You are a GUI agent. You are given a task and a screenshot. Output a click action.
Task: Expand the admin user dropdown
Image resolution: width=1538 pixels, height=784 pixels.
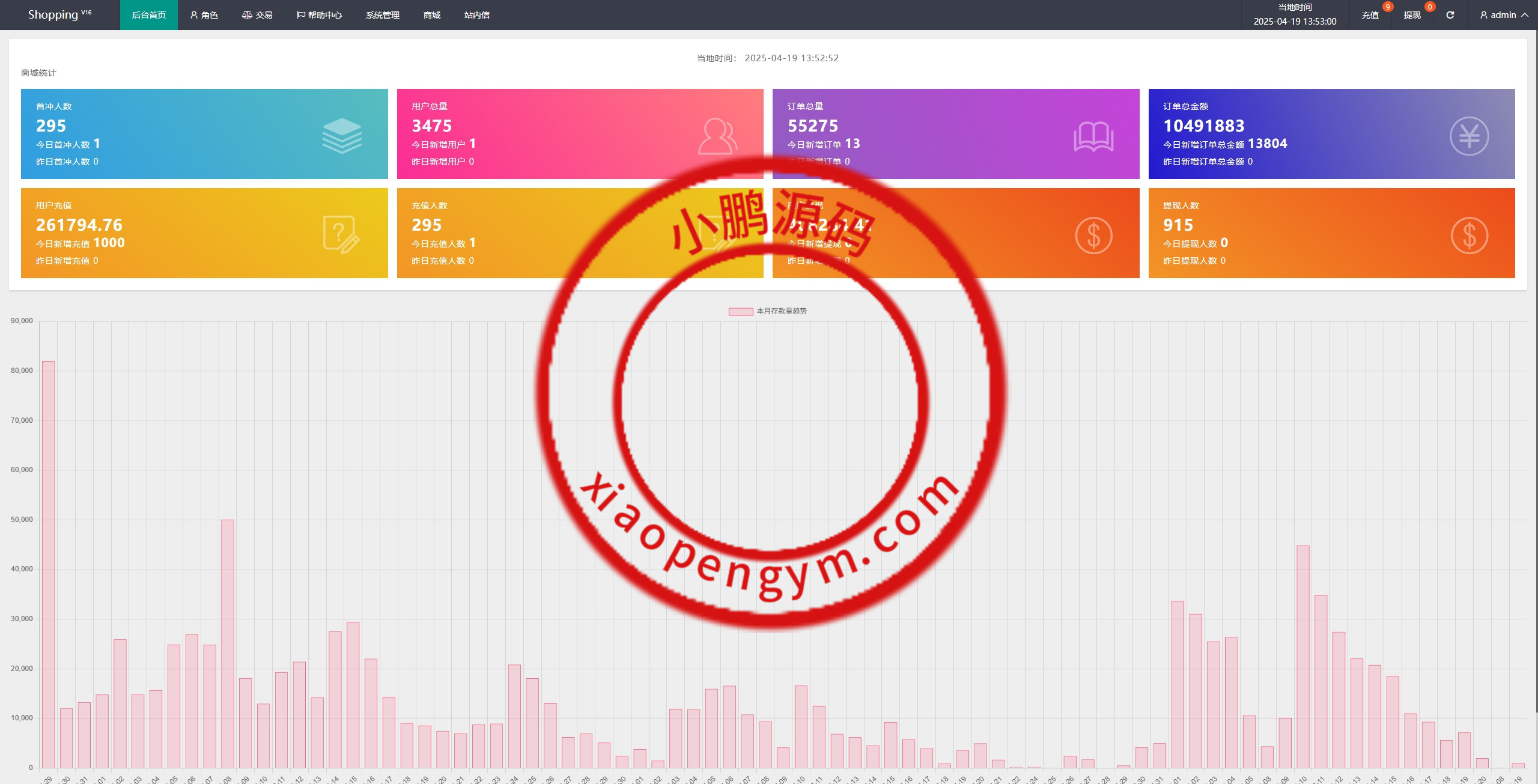click(1504, 15)
